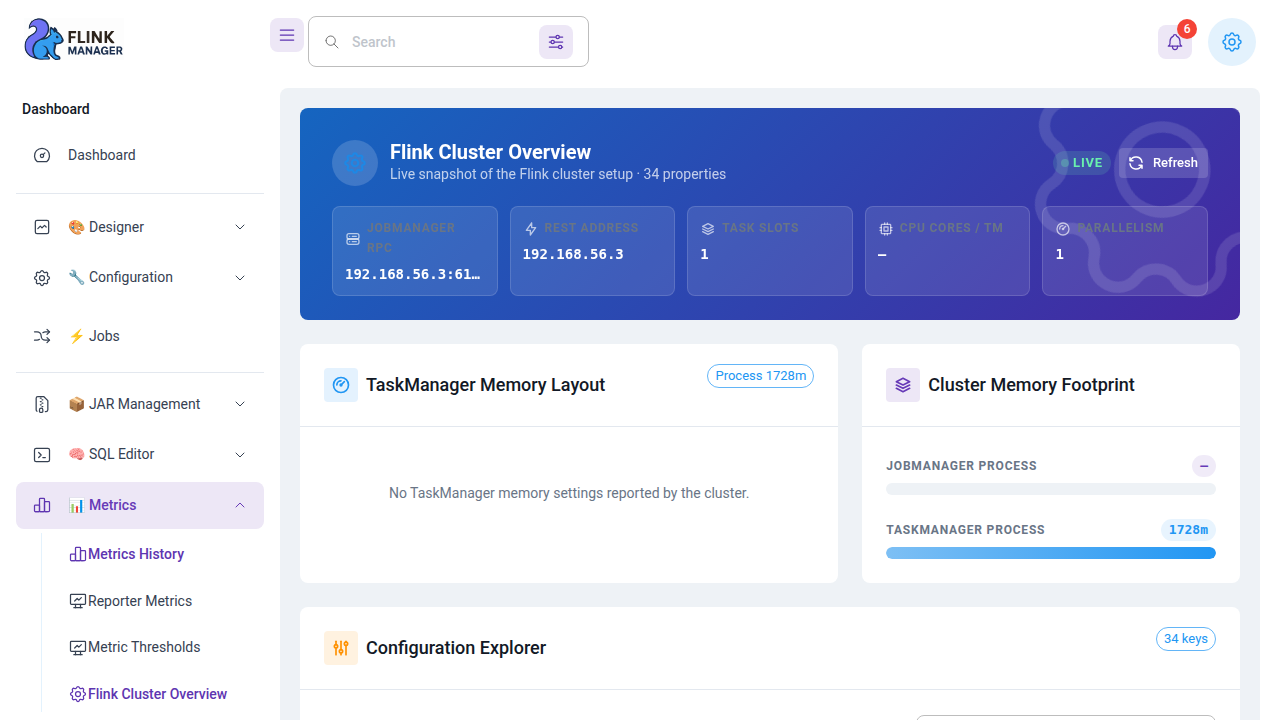Click the Jobs shuffle icon in sidebar
Viewport: 1280px width, 720px height.
pyautogui.click(x=42, y=336)
